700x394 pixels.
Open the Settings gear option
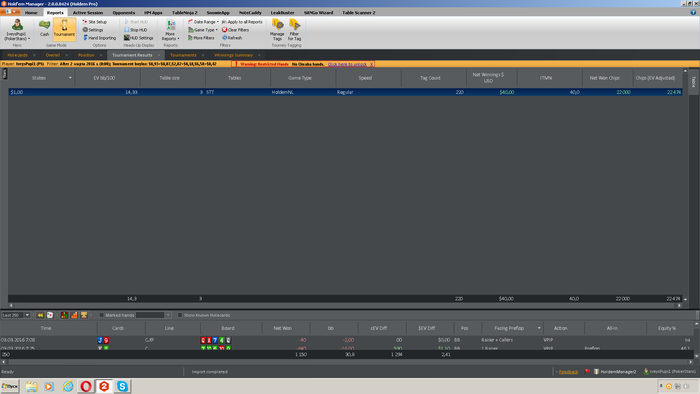[93, 30]
